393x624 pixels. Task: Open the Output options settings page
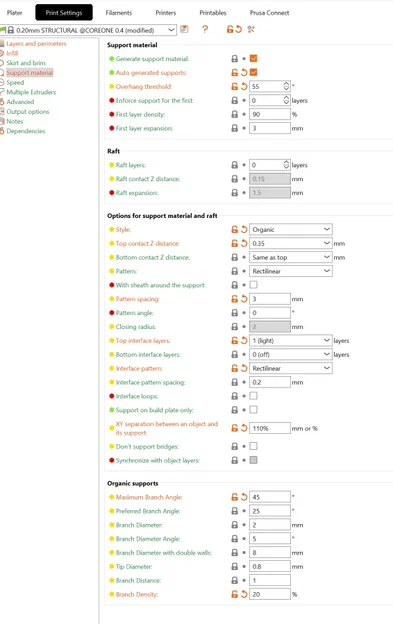pos(28,111)
